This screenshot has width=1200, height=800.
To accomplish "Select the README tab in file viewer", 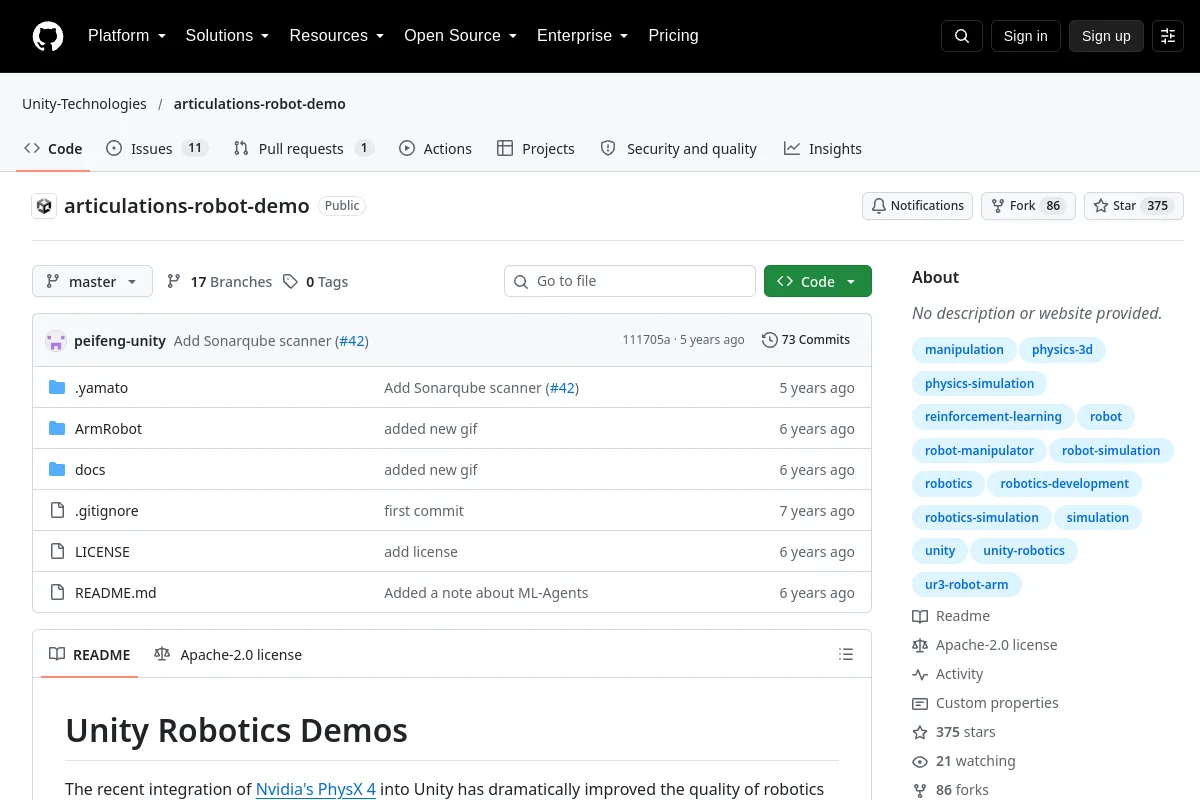I will [x=90, y=655].
